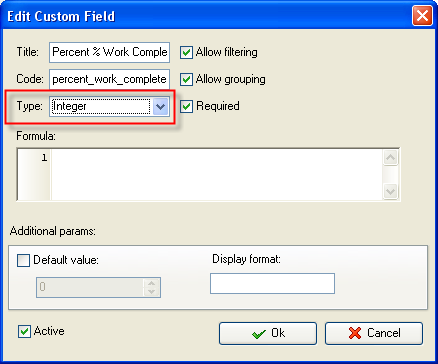Viewport: 438px width, 364px height.
Task: Select the Integer type combo box
Action: [x=109, y=107]
